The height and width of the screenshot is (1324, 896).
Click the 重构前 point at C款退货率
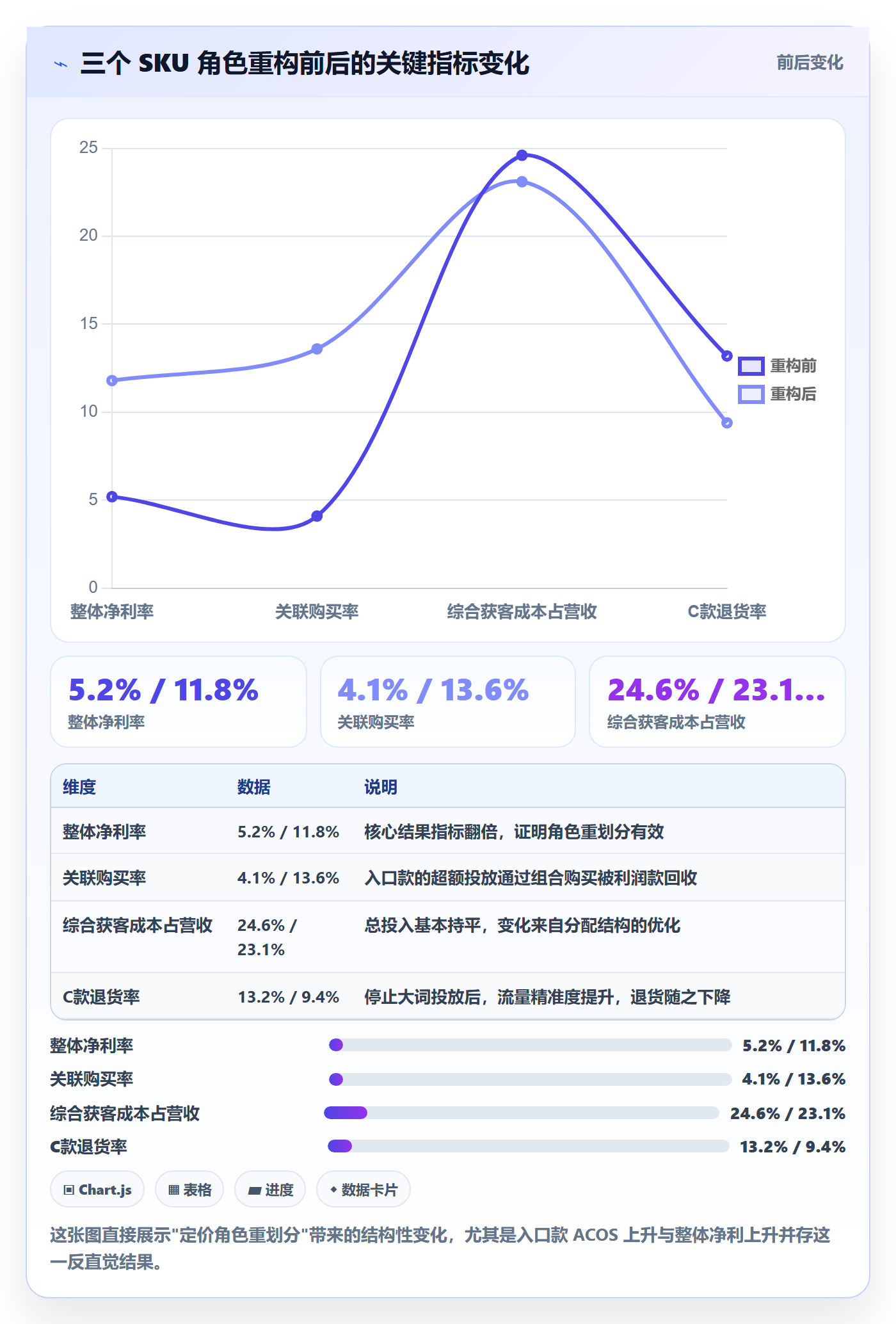(727, 356)
